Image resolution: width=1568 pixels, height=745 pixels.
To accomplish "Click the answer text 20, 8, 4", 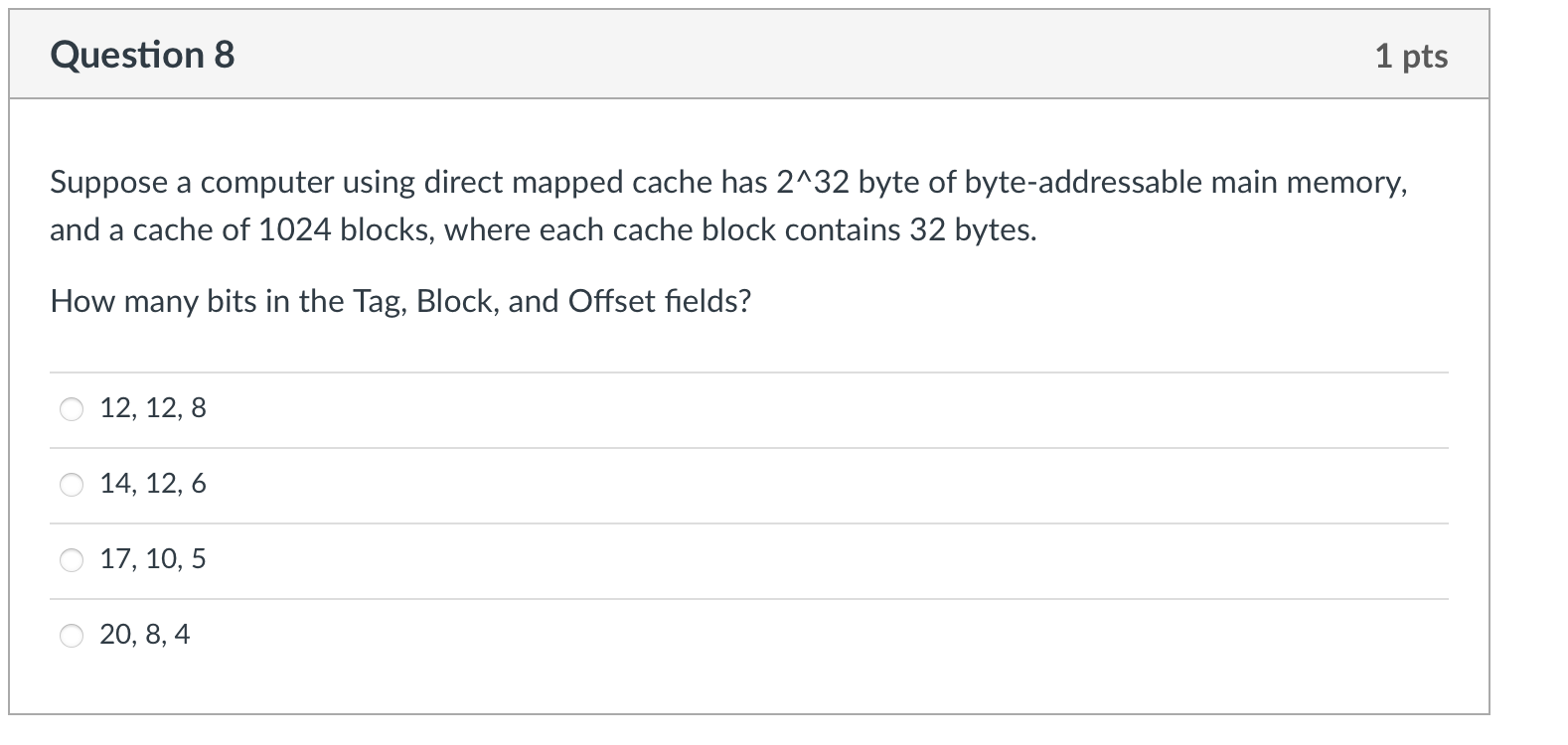I will click(144, 633).
